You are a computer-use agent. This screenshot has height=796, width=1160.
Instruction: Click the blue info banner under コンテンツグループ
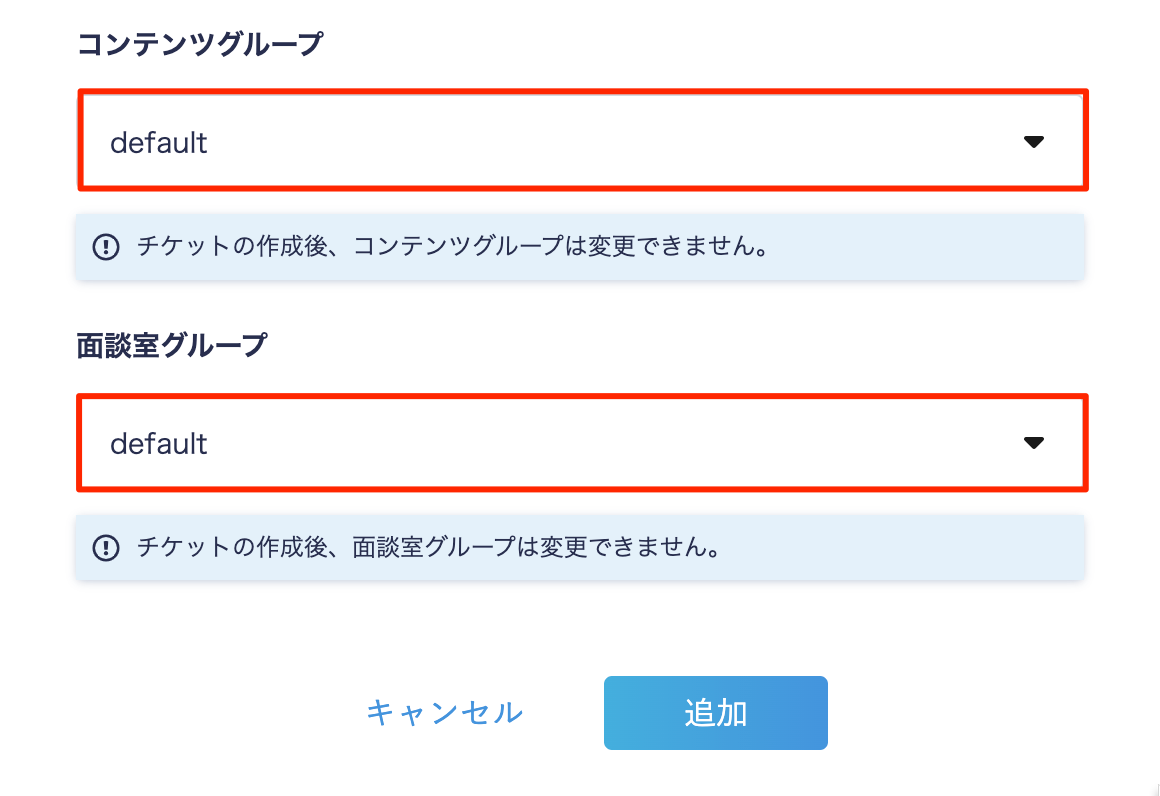pyautogui.click(x=580, y=247)
